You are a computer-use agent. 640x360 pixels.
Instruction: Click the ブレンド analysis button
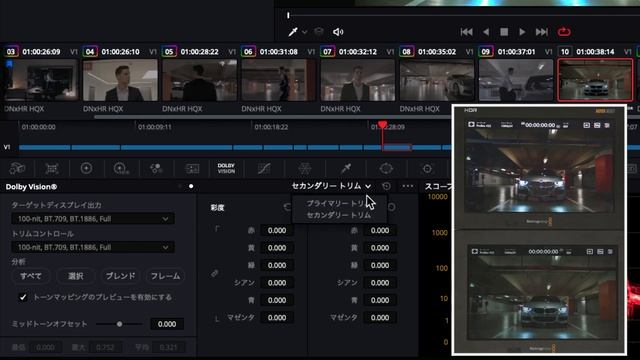click(x=120, y=276)
